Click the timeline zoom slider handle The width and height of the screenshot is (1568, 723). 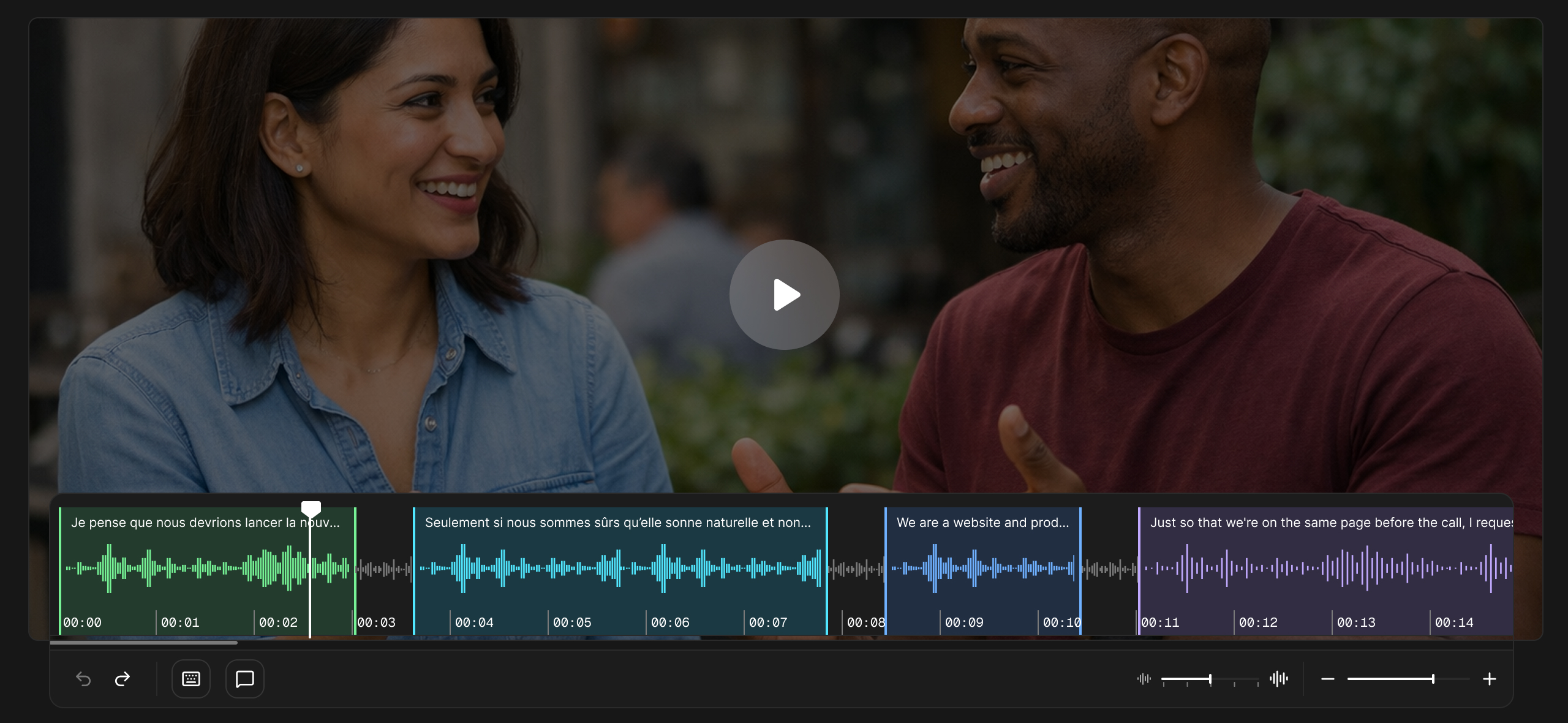pyautogui.click(x=1433, y=679)
